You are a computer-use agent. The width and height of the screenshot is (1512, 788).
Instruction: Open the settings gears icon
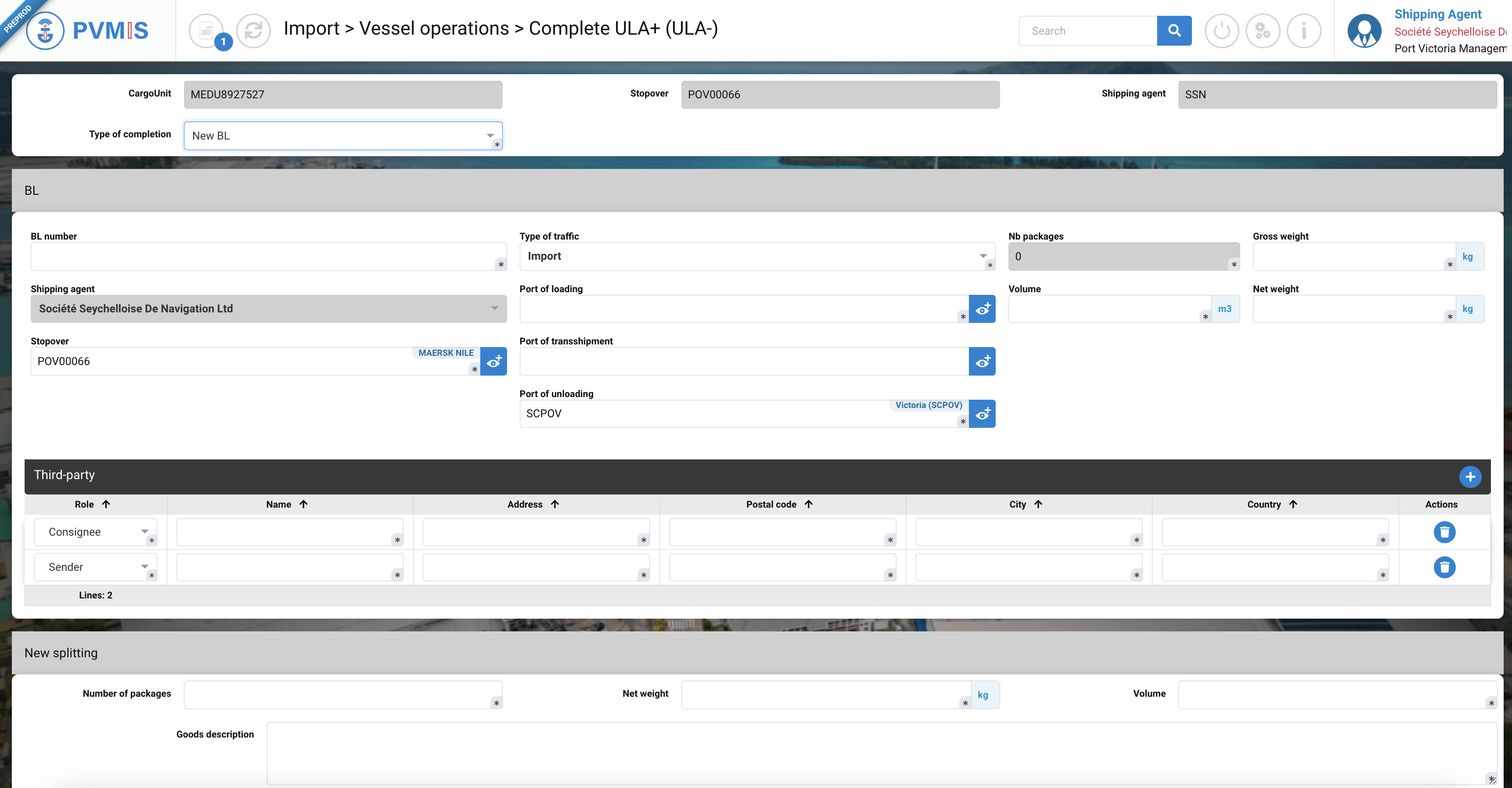[1263, 31]
